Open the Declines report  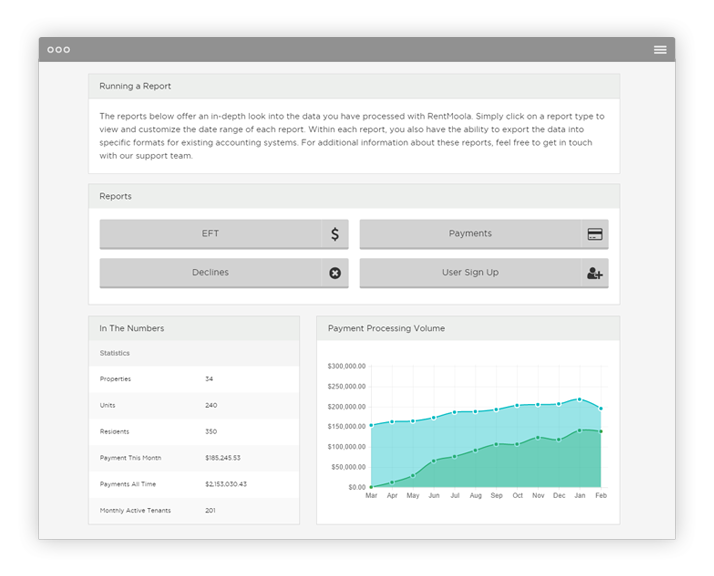(x=224, y=273)
